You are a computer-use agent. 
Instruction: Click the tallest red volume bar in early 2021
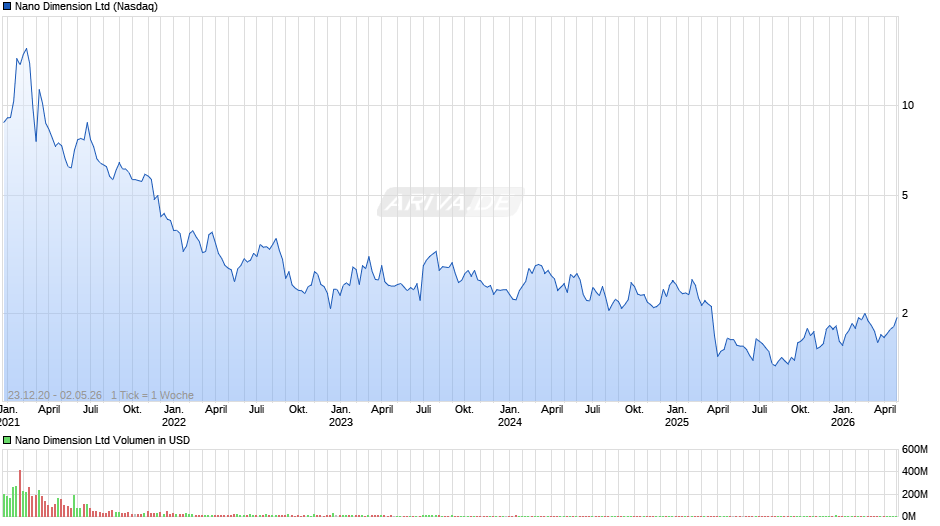point(20,494)
